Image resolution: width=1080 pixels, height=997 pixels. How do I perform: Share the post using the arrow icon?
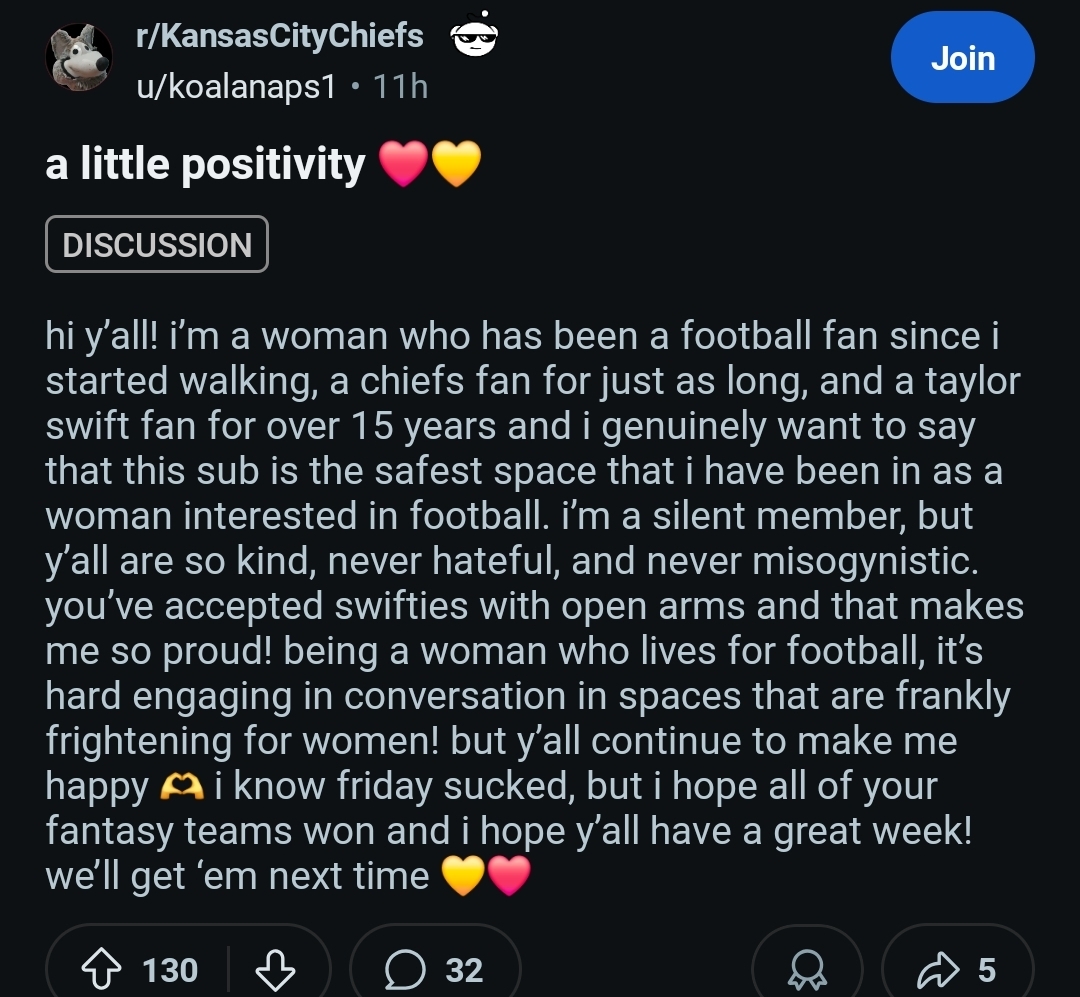(x=937, y=969)
